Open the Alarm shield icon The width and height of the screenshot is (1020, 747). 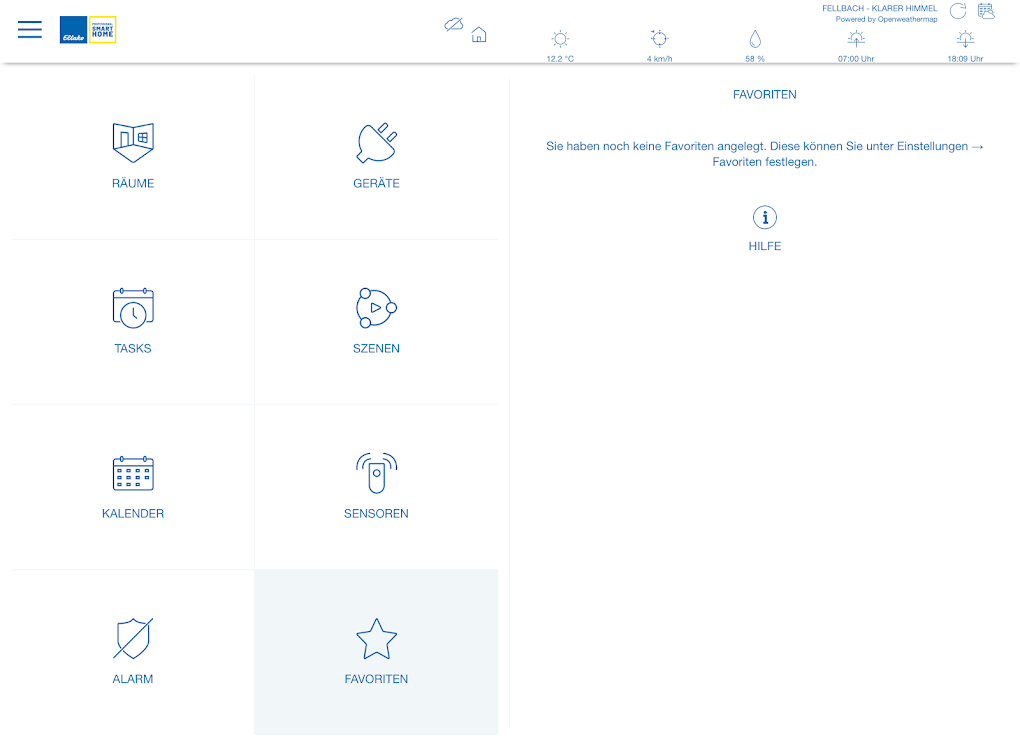(133, 638)
